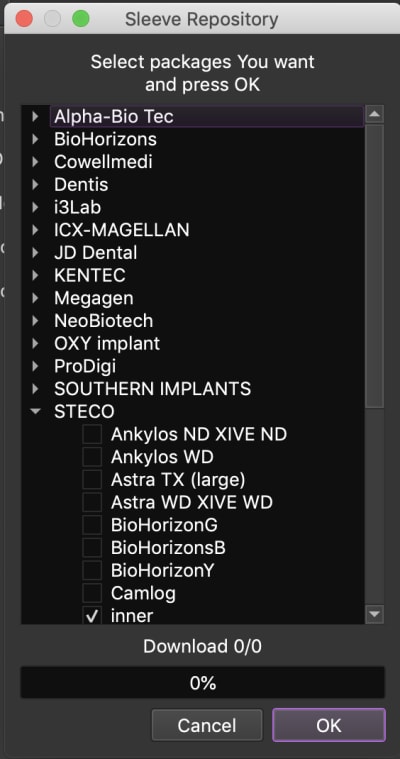Confirm selection with the OK button
Screen dimensions: 400x759
pyautogui.click(x=329, y=725)
